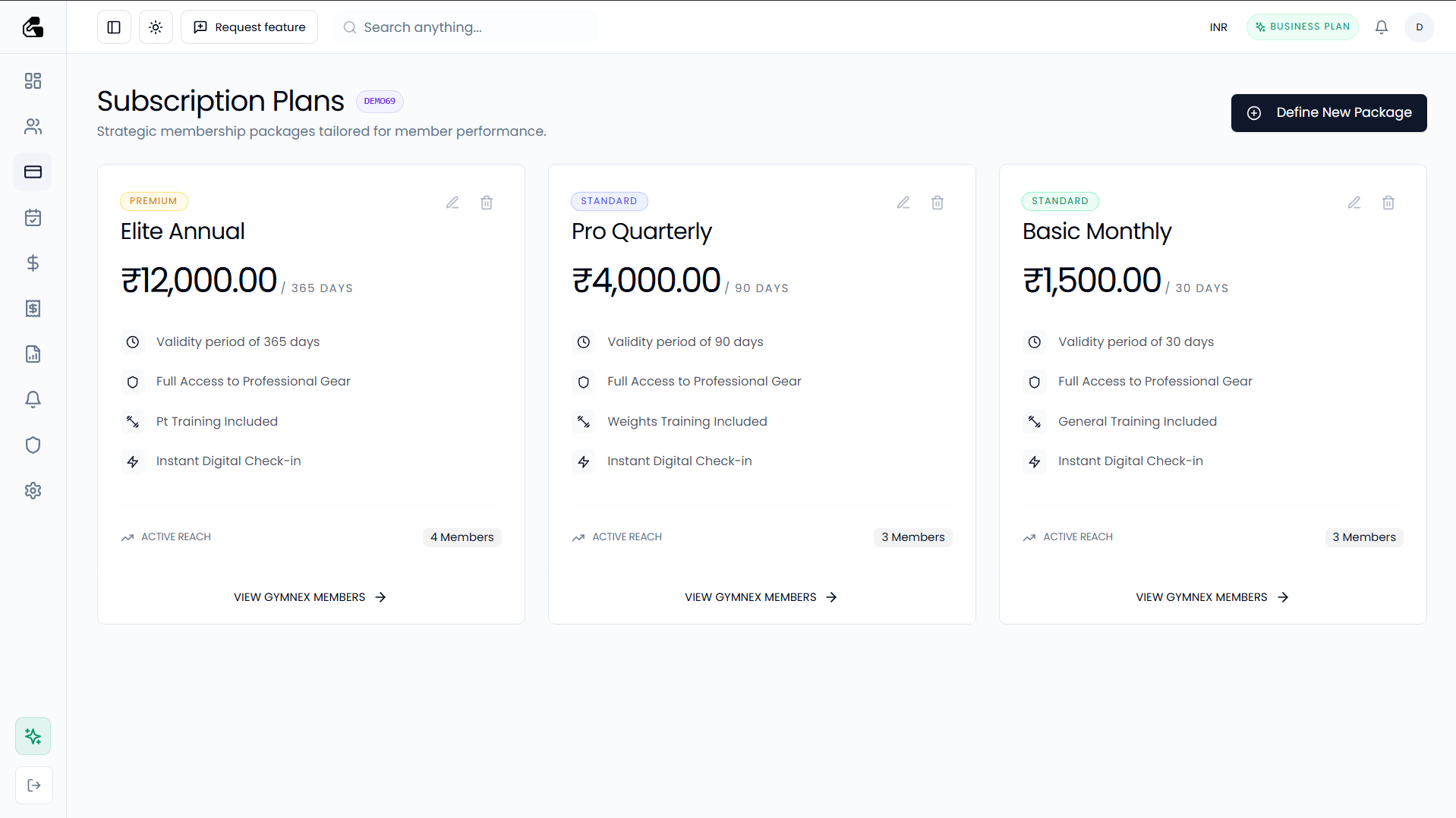Remove the Basic Monthly plan

1388,203
